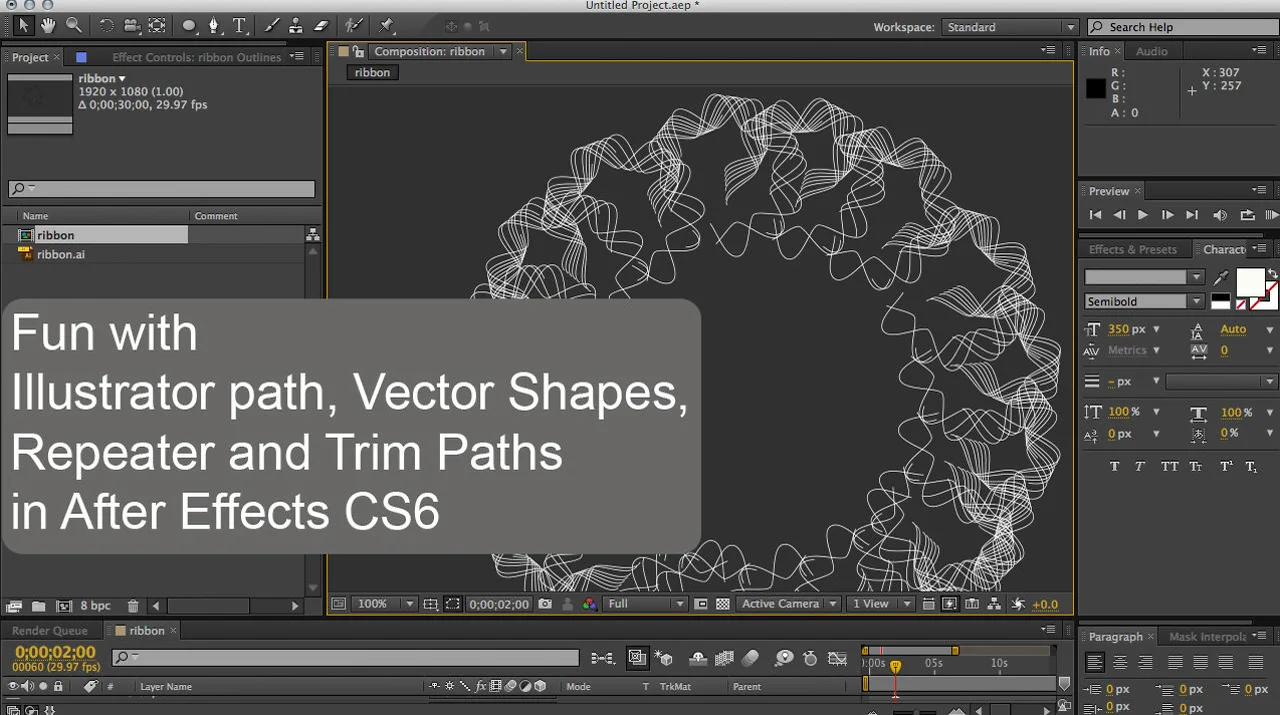This screenshot has width=1280, height=715.
Task: Select the Pen tool
Action: [214, 26]
